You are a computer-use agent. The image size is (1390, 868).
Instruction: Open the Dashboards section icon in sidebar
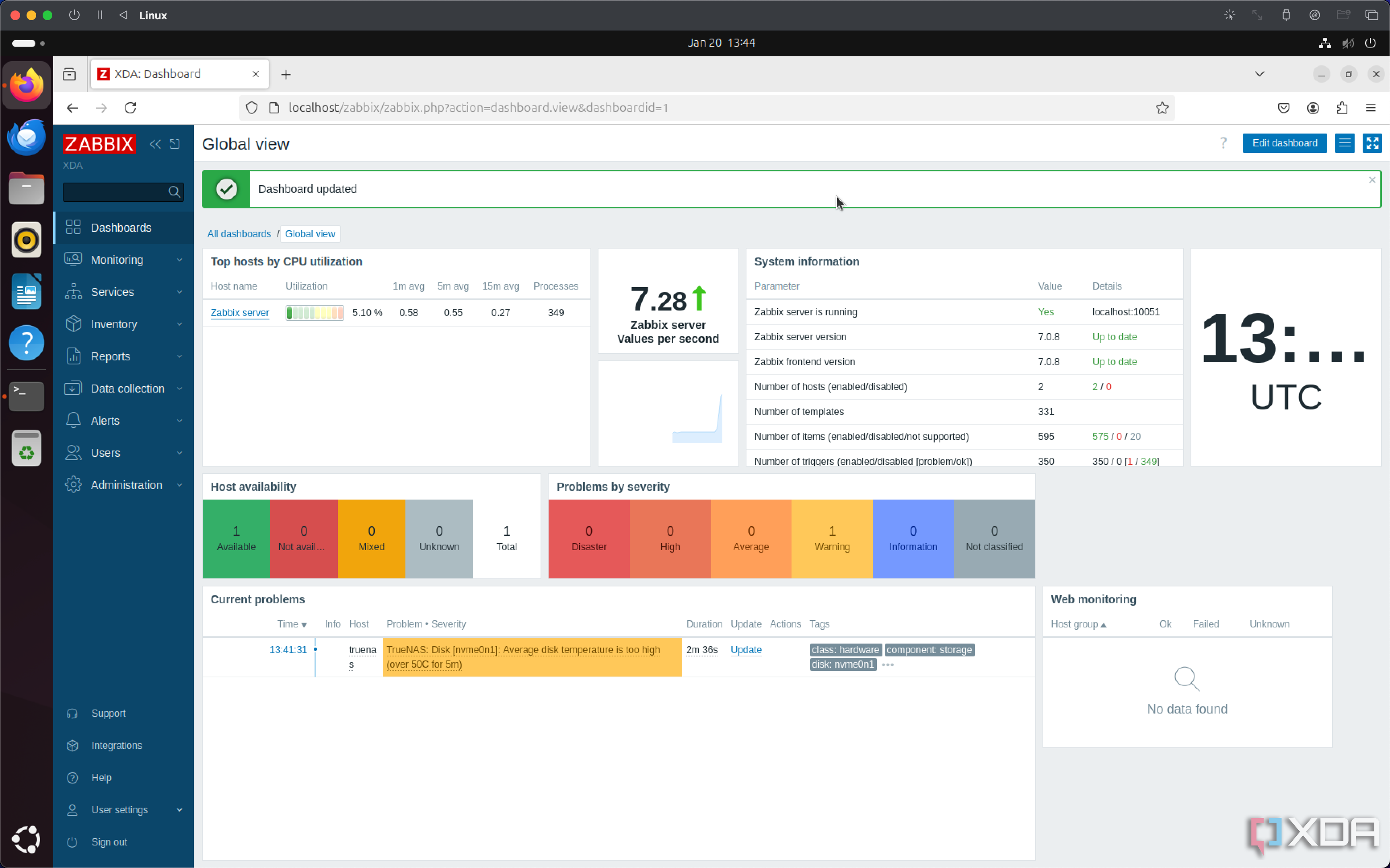coord(73,227)
